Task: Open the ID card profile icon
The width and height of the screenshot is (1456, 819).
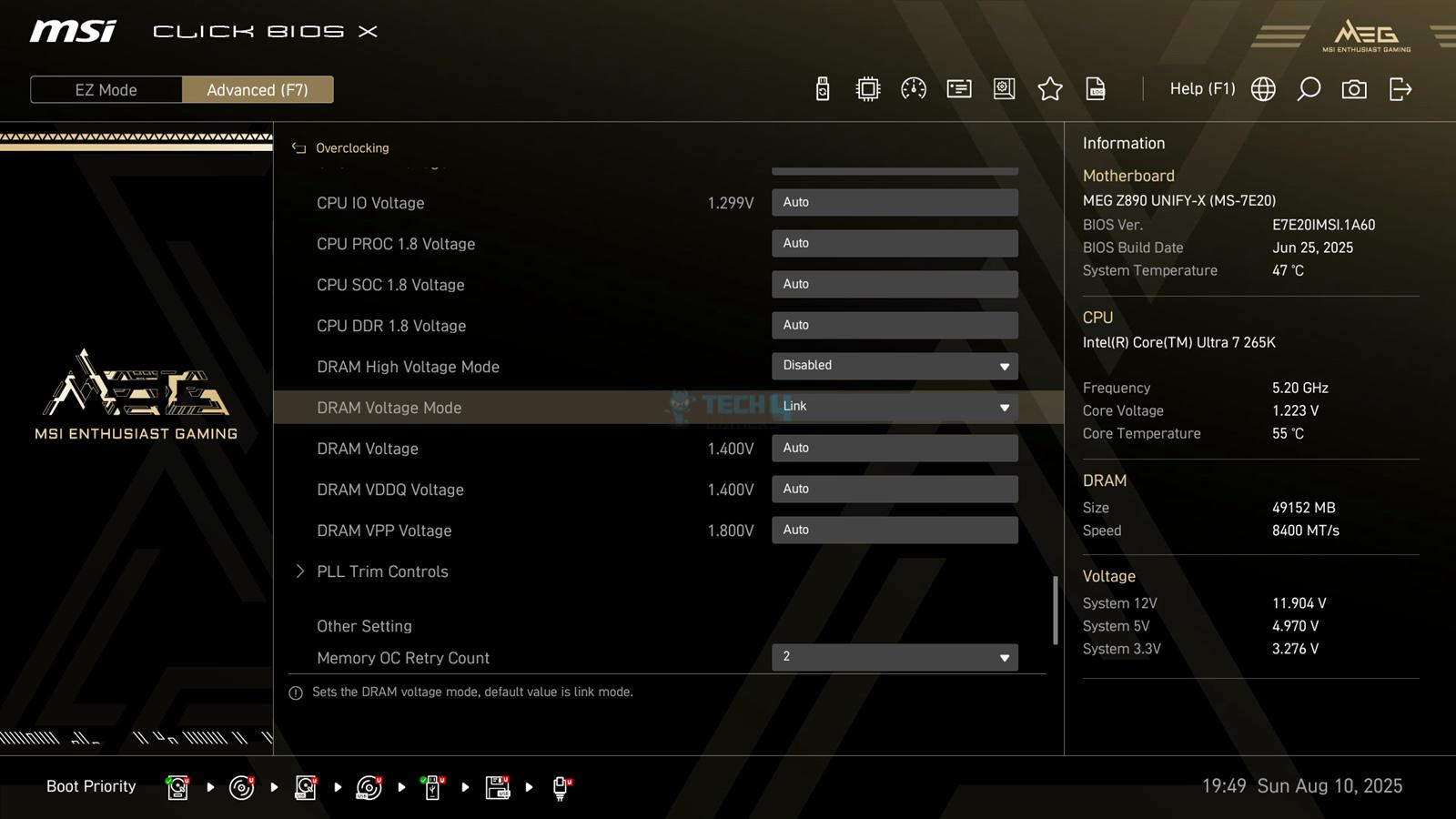Action: coord(959,89)
